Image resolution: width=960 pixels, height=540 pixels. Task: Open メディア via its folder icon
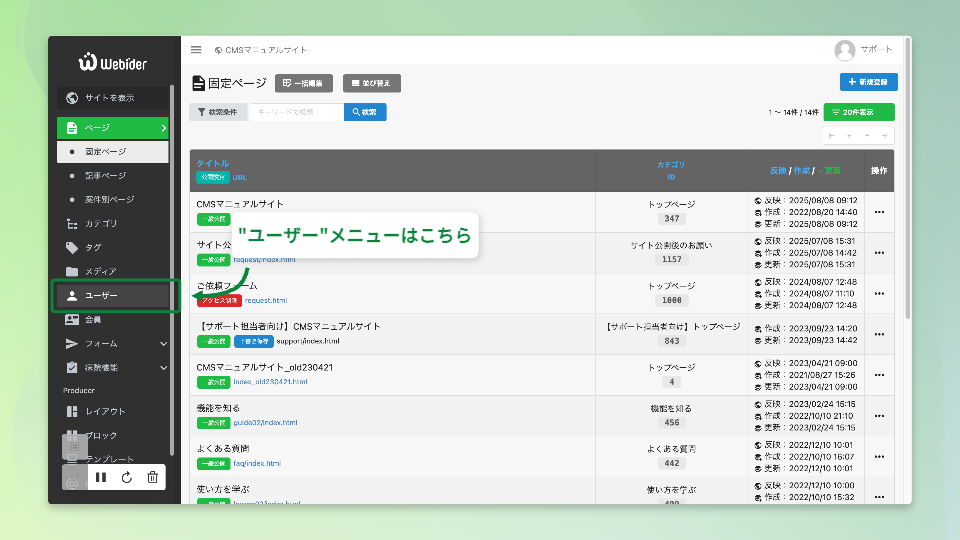71,272
